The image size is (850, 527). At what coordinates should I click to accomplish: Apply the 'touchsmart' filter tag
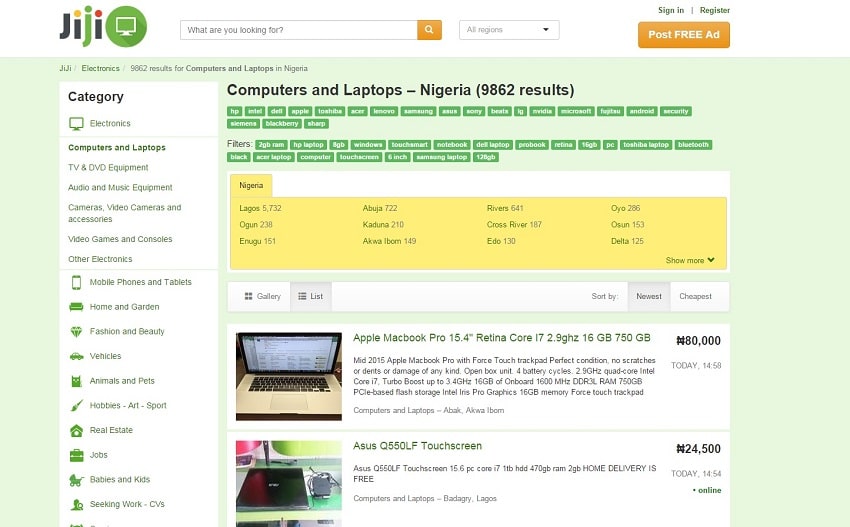(409, 145)
